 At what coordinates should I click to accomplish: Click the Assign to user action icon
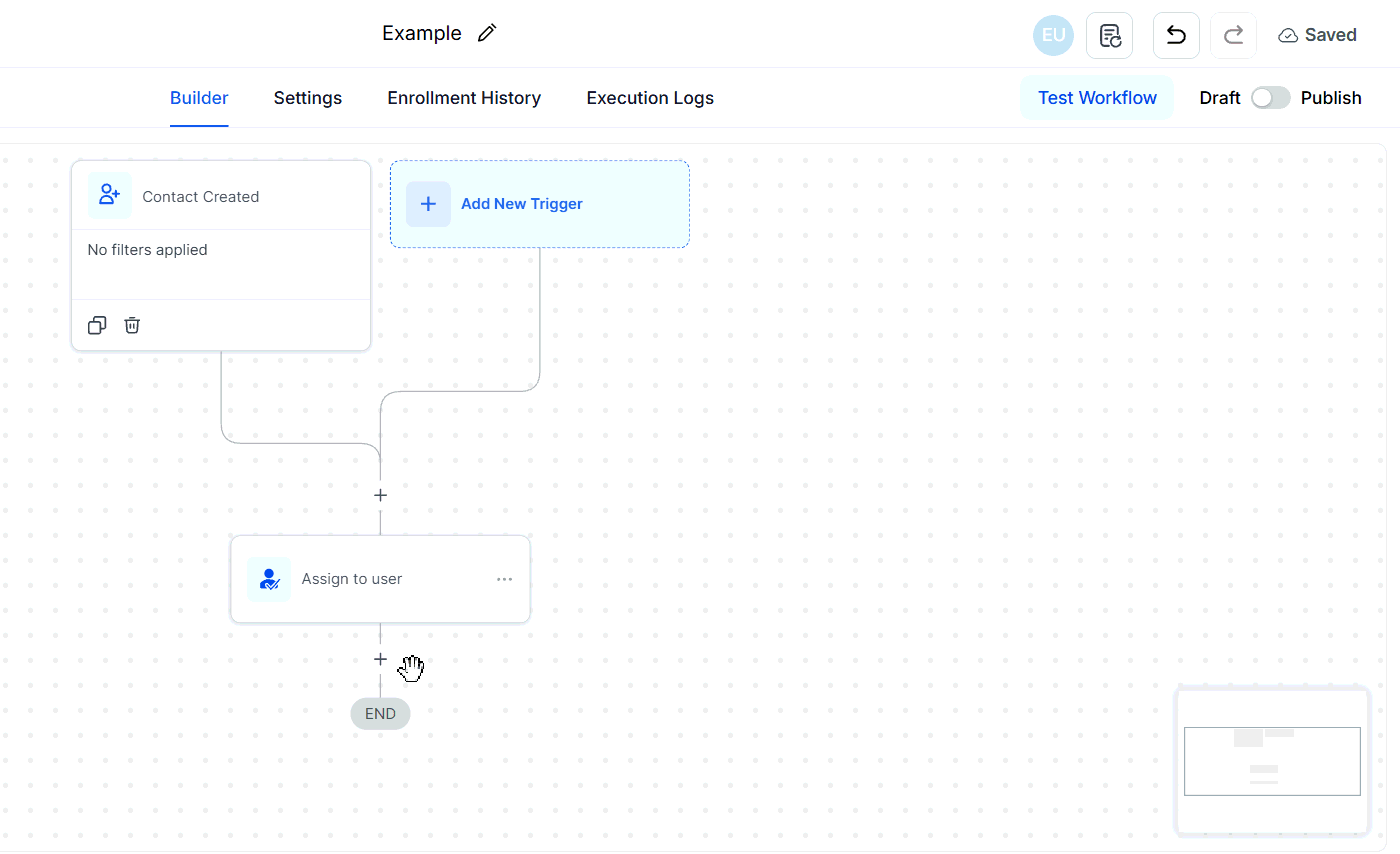pos(269,578)
